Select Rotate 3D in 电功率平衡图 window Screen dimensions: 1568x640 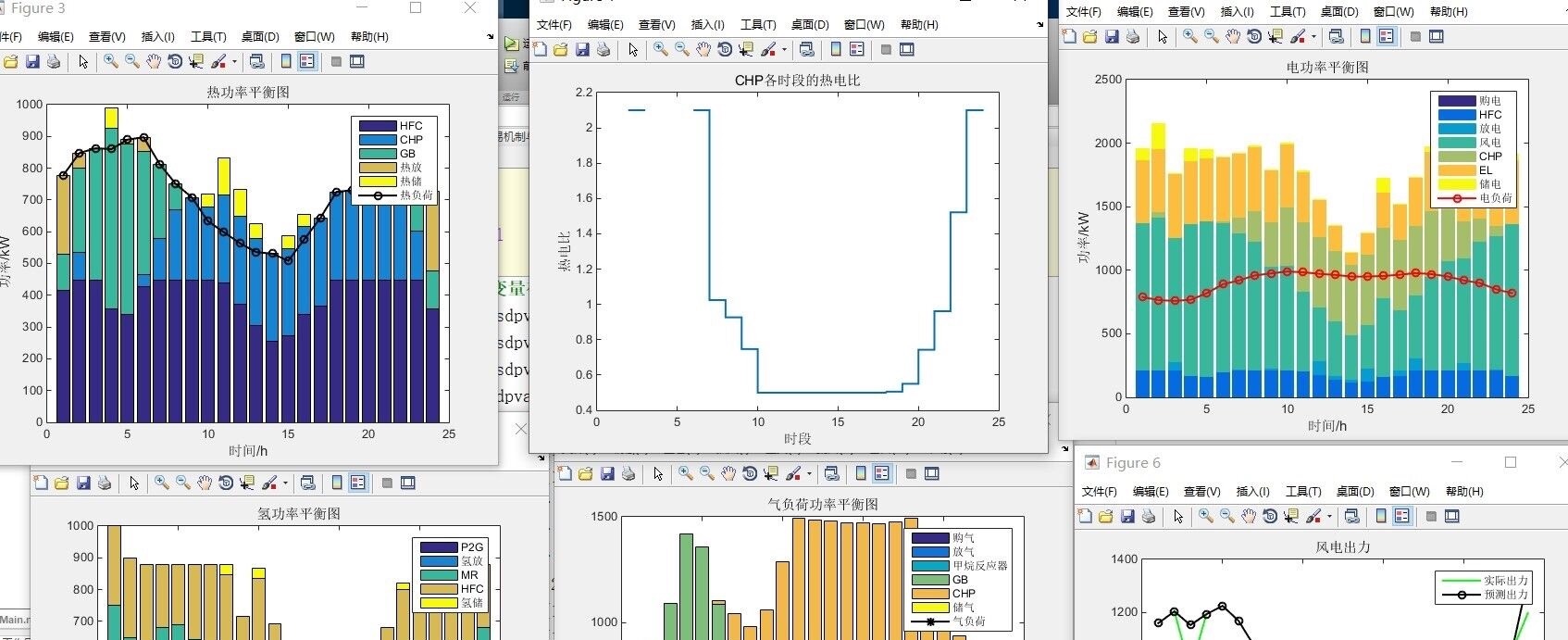click(x=1254, y=36)
